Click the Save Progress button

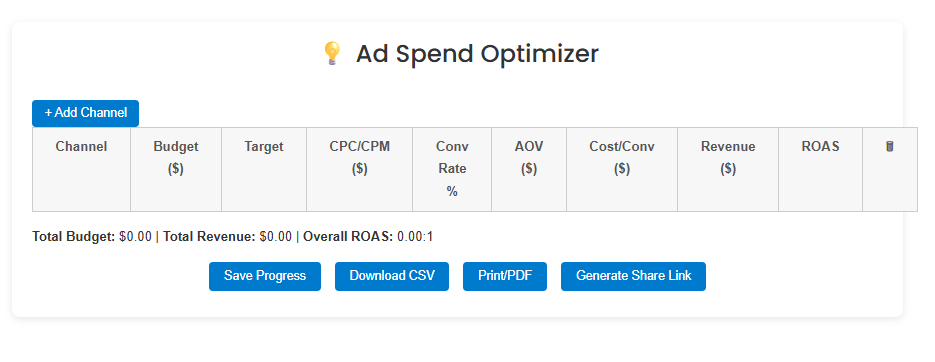coord(265,276)
